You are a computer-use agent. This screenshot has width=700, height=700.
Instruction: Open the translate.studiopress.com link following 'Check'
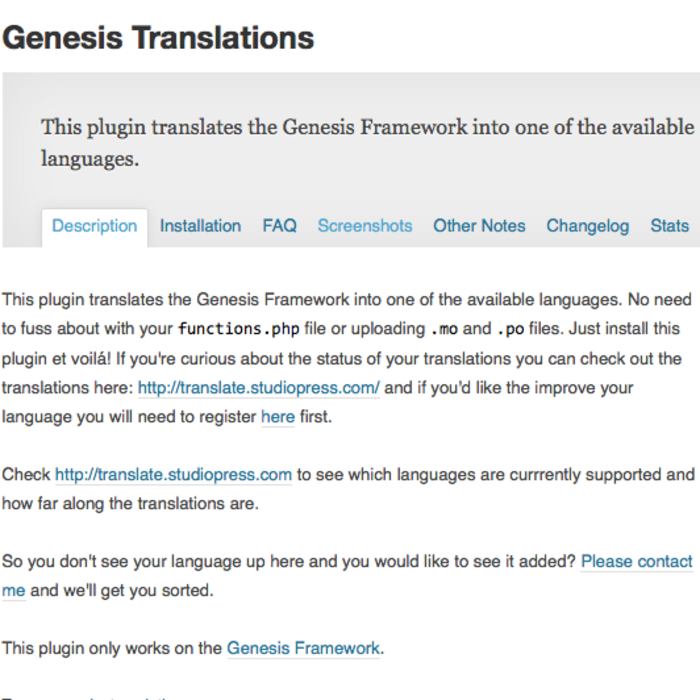(x=173, y=475)
